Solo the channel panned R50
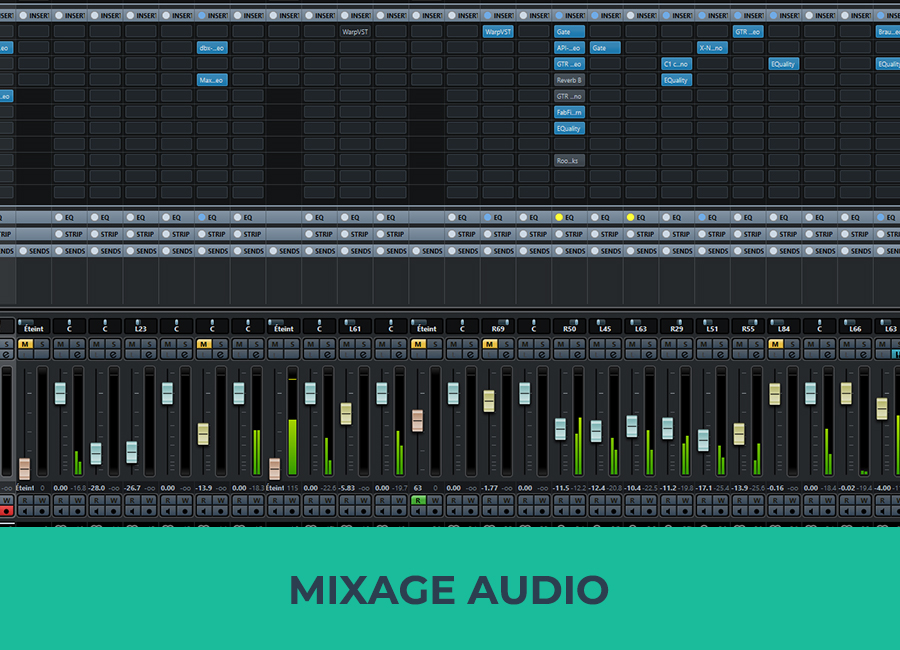 578,344
